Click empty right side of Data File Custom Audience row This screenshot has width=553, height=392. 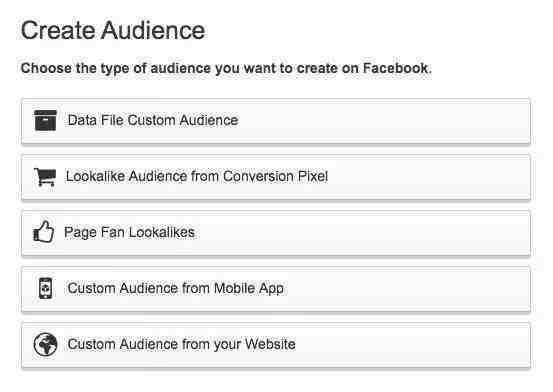388,121
